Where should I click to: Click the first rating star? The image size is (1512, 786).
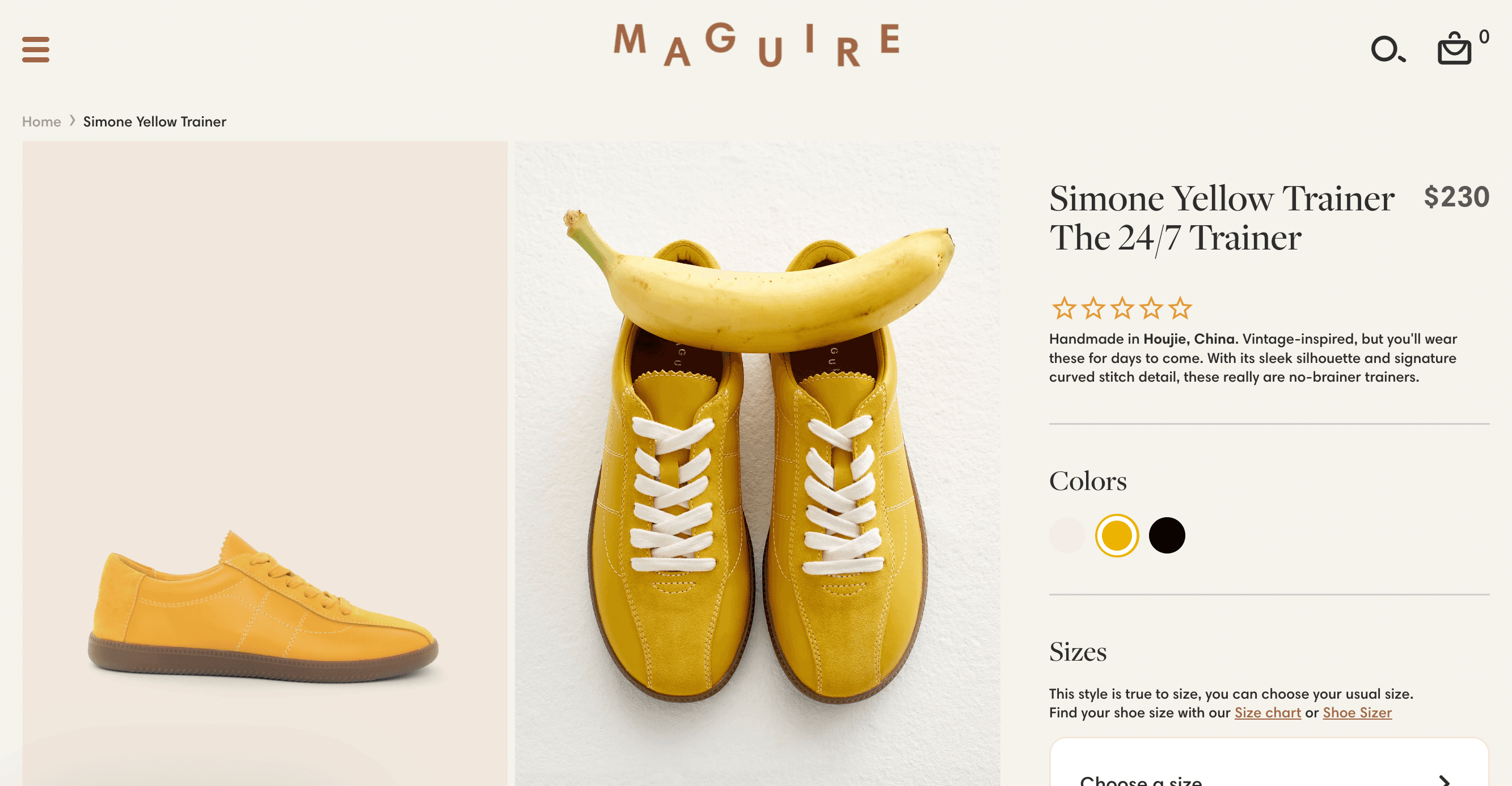1063,308
